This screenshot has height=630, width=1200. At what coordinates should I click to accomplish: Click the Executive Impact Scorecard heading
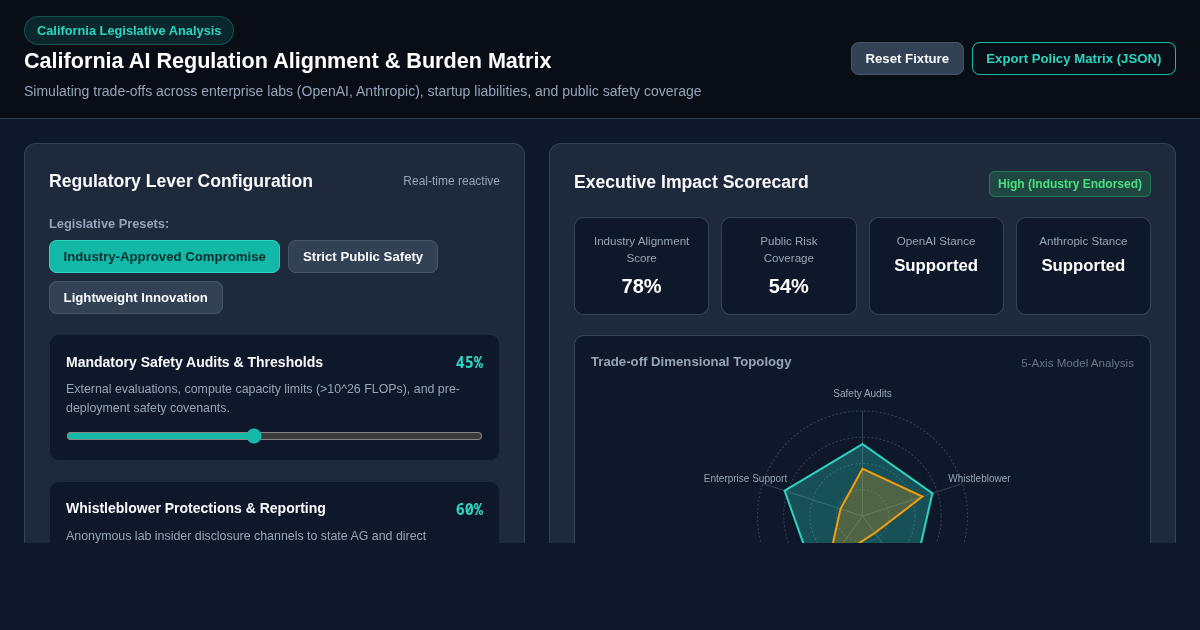point(691,182)
